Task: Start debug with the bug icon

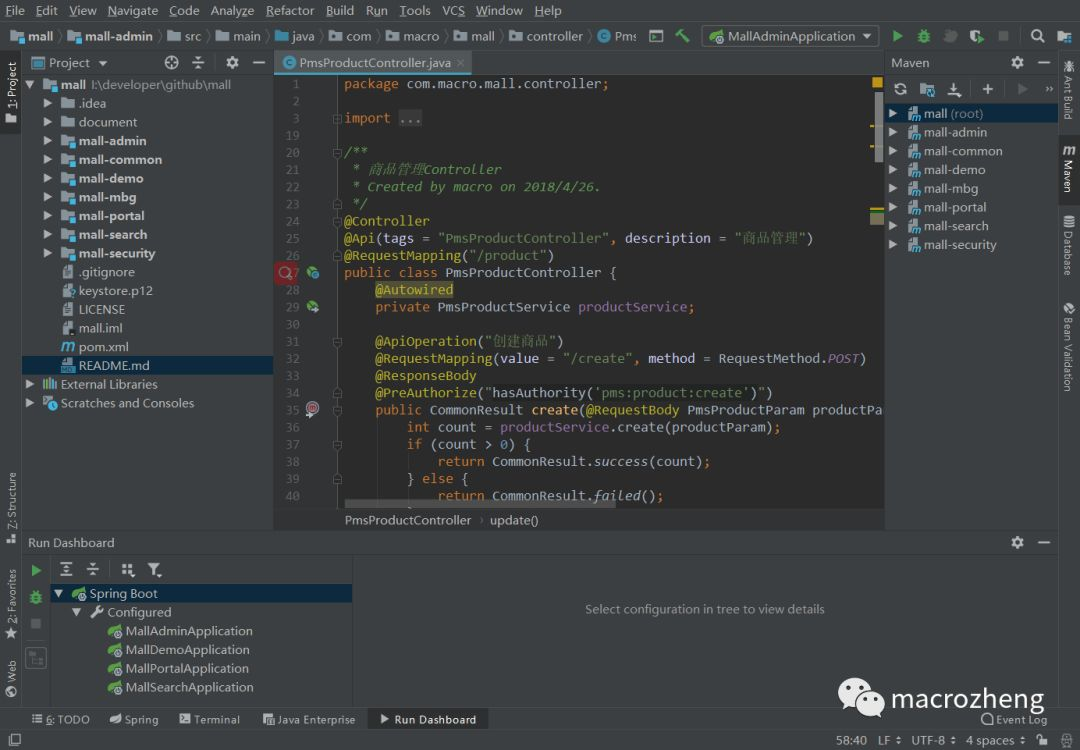Action: pyautogui.click(x=924, y=36)
